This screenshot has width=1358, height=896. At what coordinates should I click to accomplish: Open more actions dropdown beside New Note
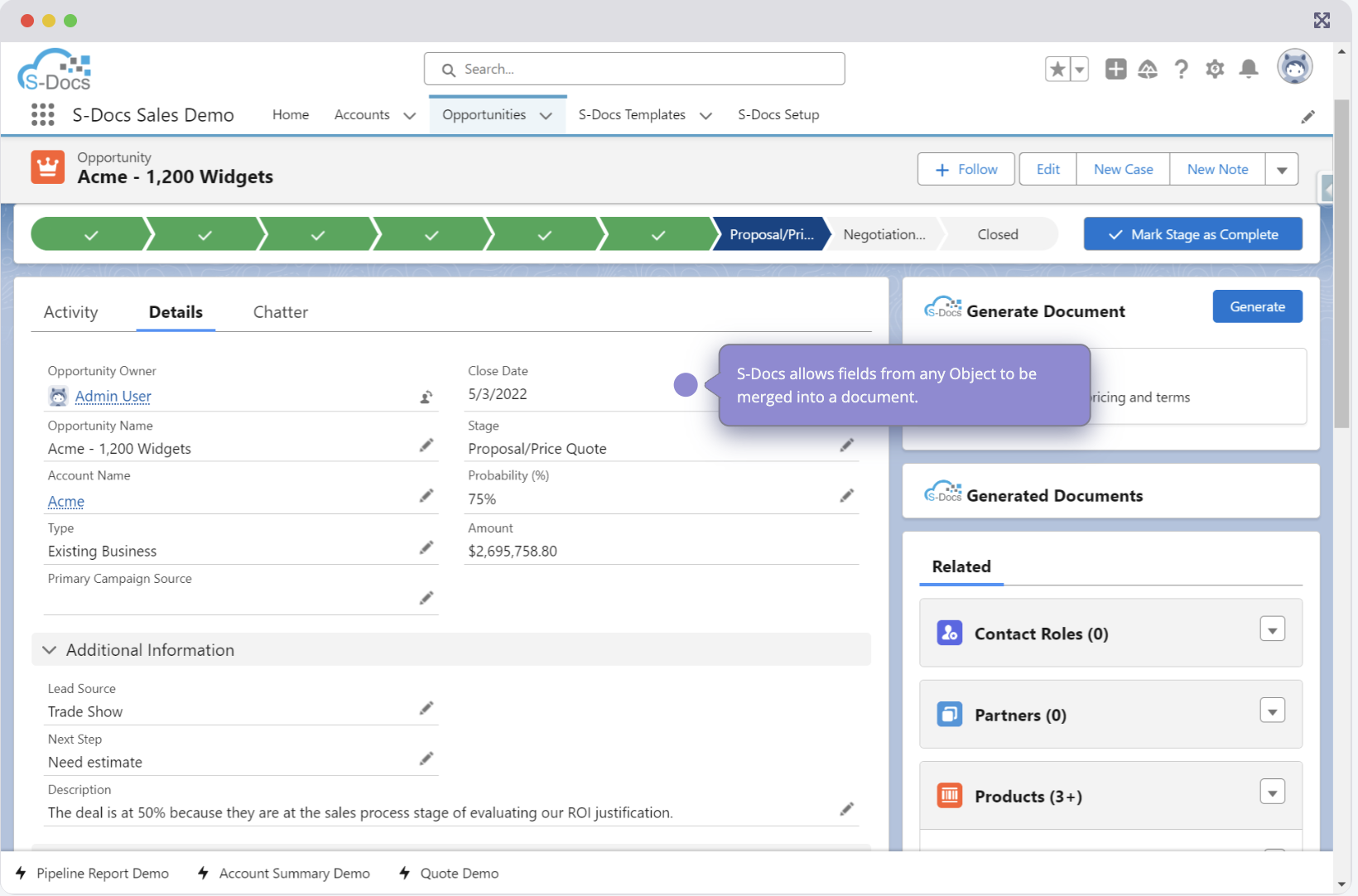coord(1282,170)
